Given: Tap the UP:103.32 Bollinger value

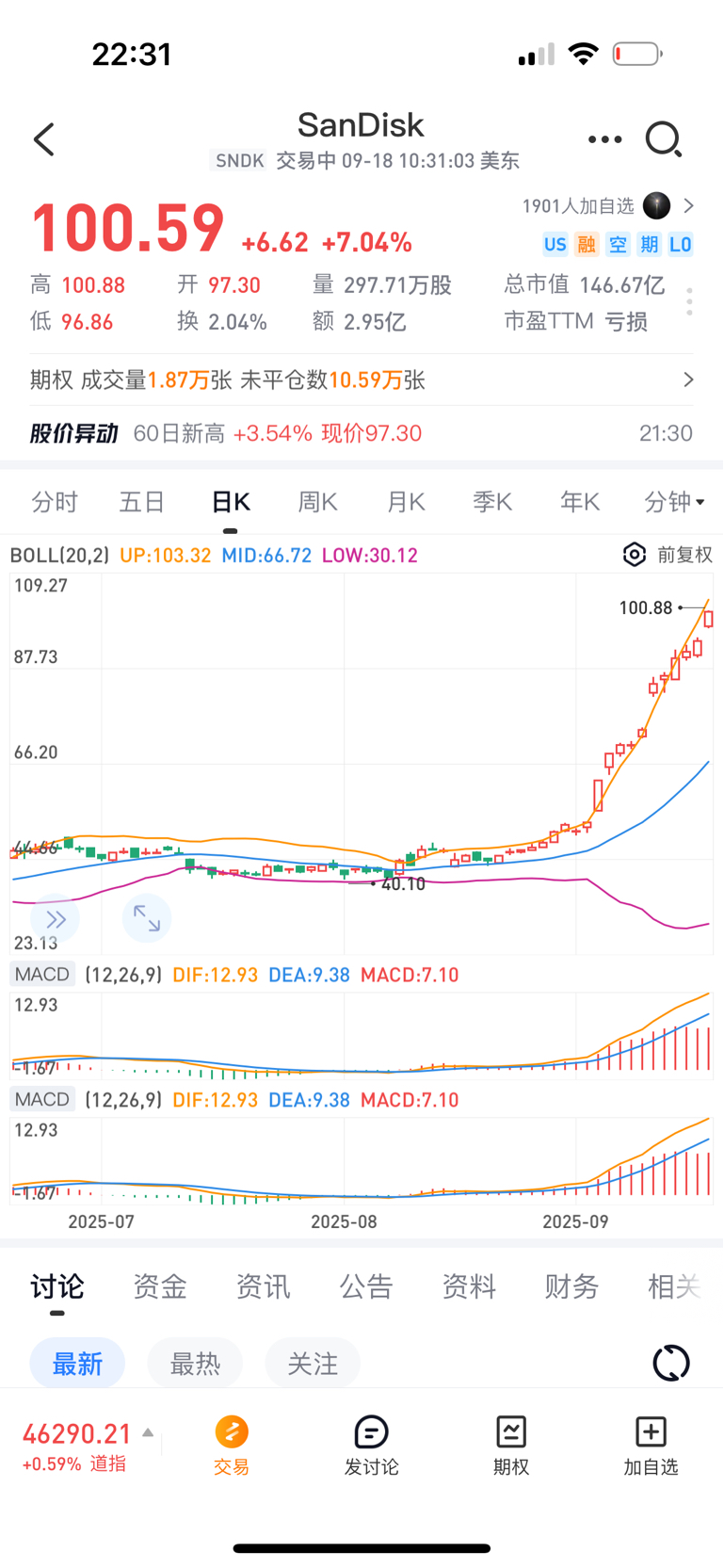Looking at the screenshot, I should pyautogui.click(x=166, y=556).
